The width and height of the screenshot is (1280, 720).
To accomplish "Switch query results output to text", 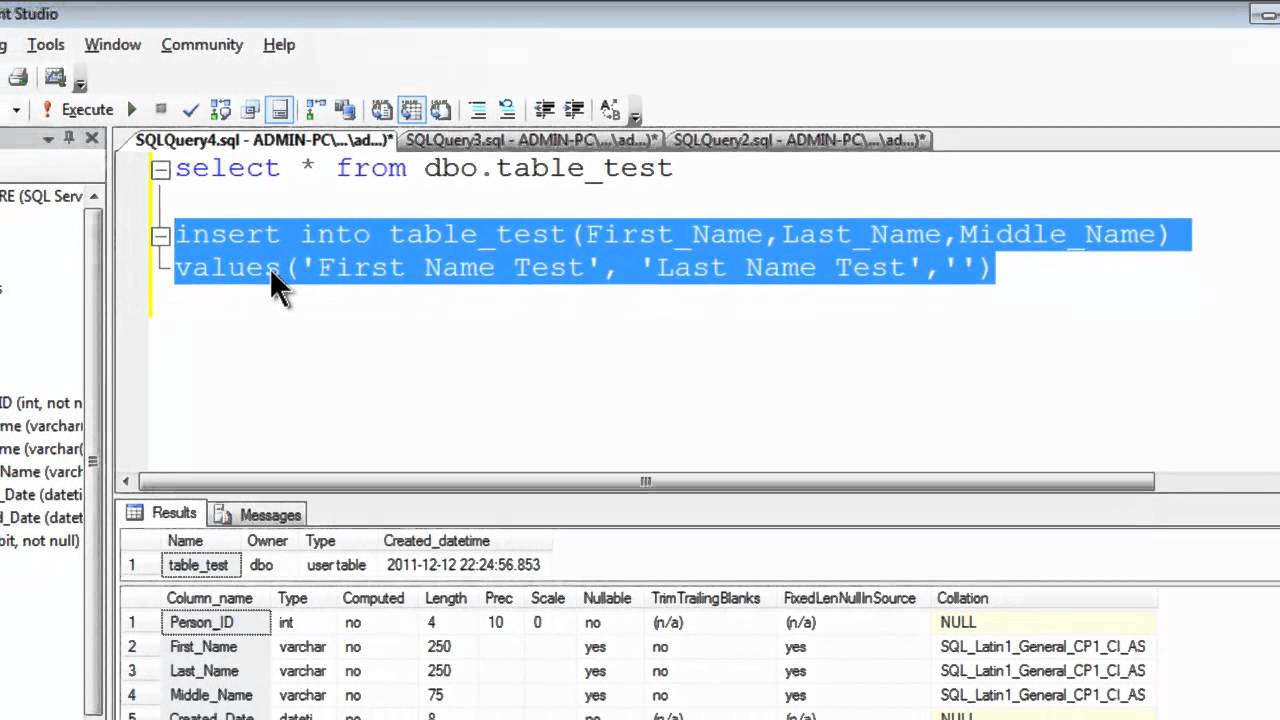I will (381, 110).
